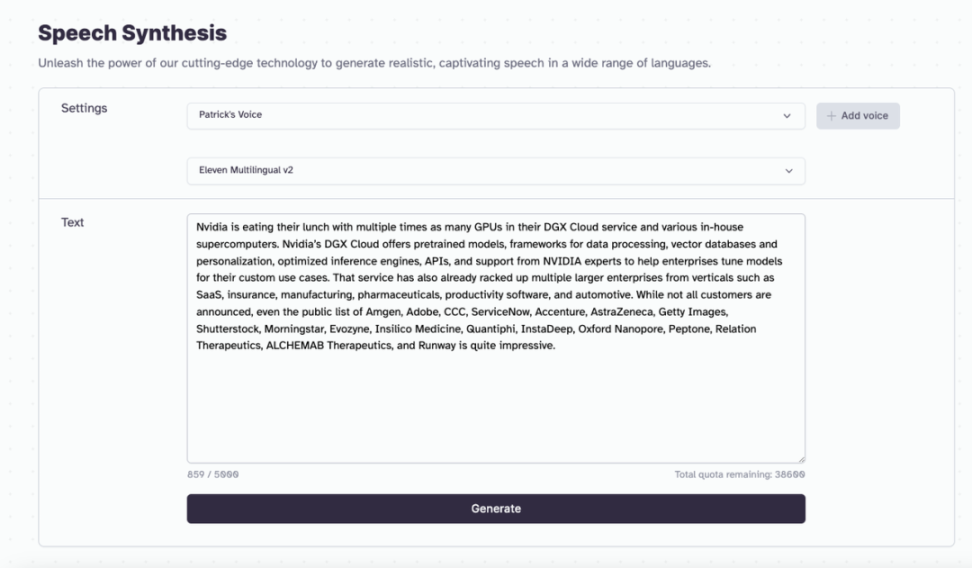Viewport: 972px width, 568px height.
Task: Click the empty area inside the text box
Action: point(495,410)
